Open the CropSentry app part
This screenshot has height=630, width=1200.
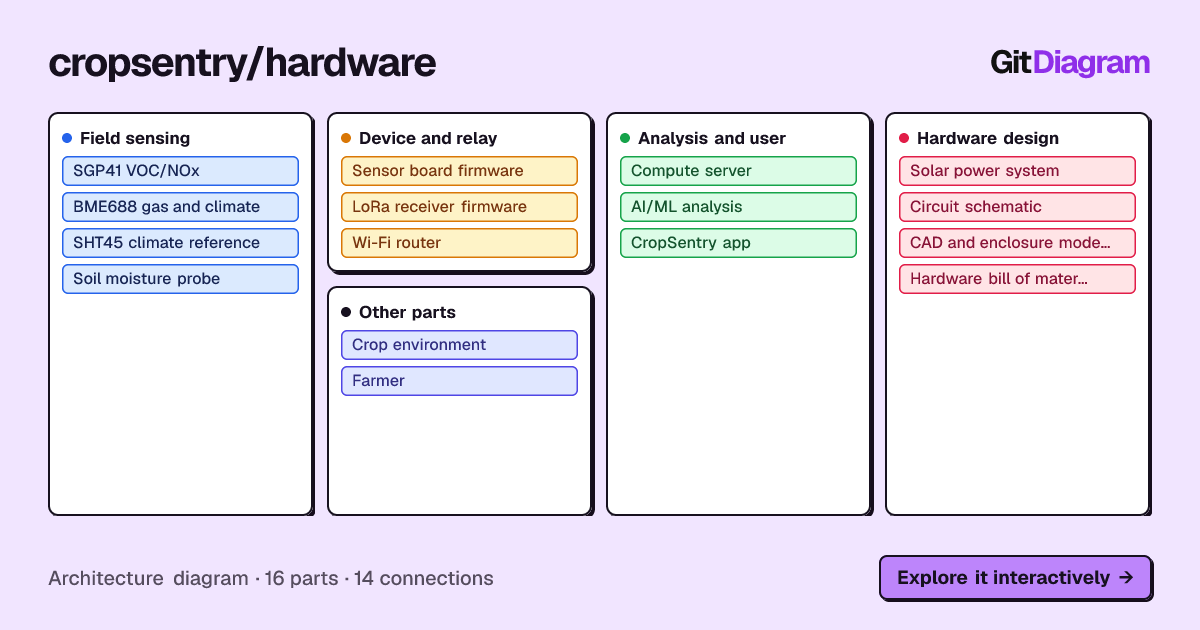point(738,243)
